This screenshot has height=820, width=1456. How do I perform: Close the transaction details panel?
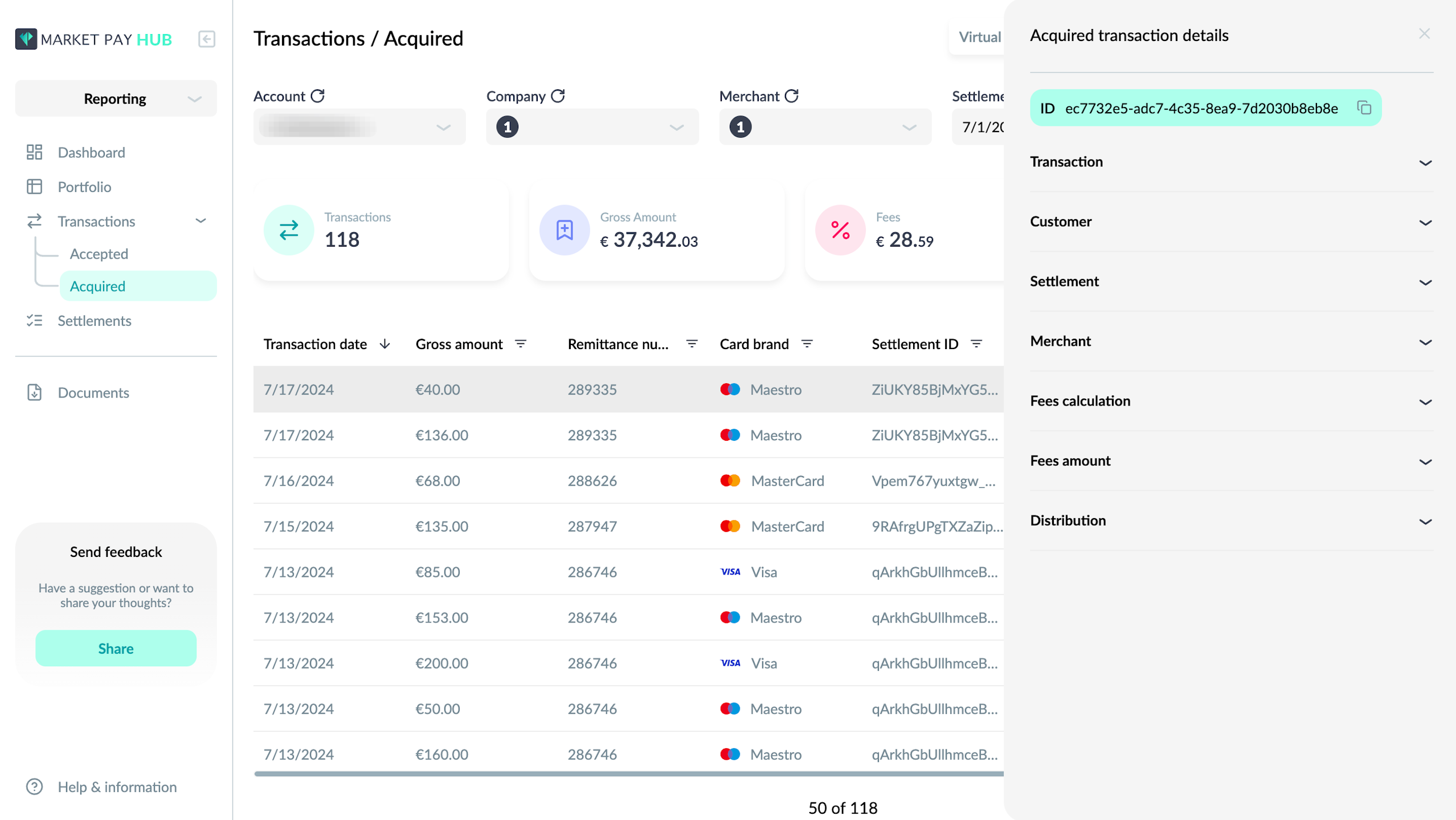[x=1424, y=34]
